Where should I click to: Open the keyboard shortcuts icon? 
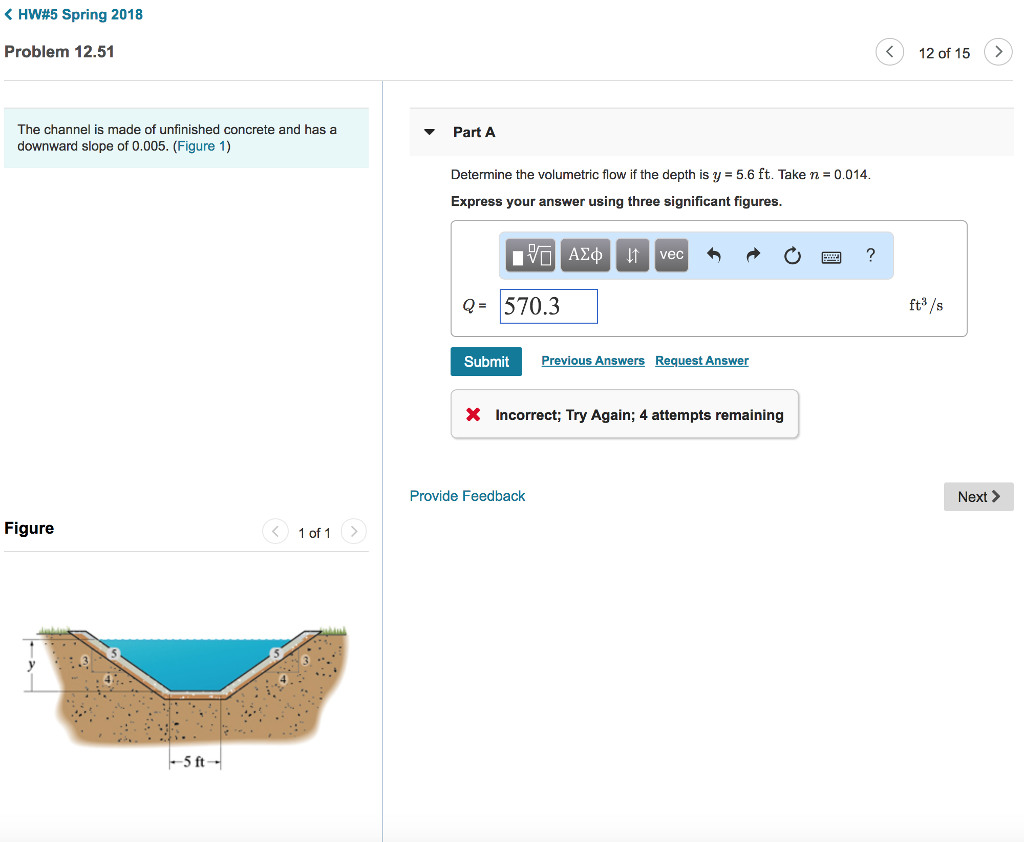831,256
